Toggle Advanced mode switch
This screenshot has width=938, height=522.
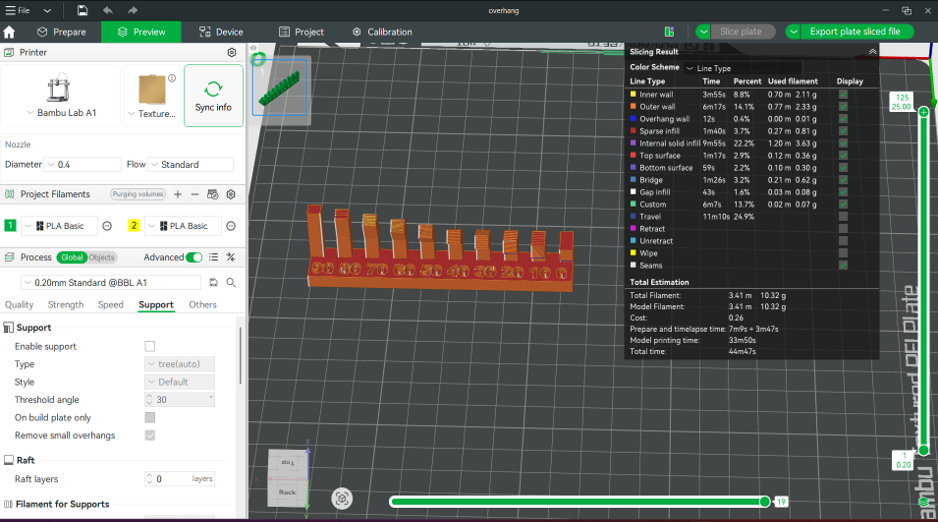tap(194, 257)
